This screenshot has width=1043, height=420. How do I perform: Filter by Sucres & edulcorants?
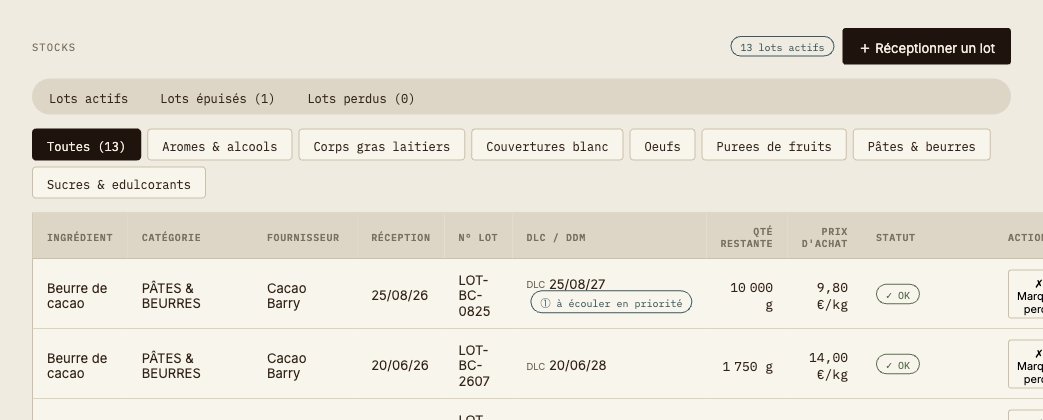pyautogui.click(x=119, y=183)
